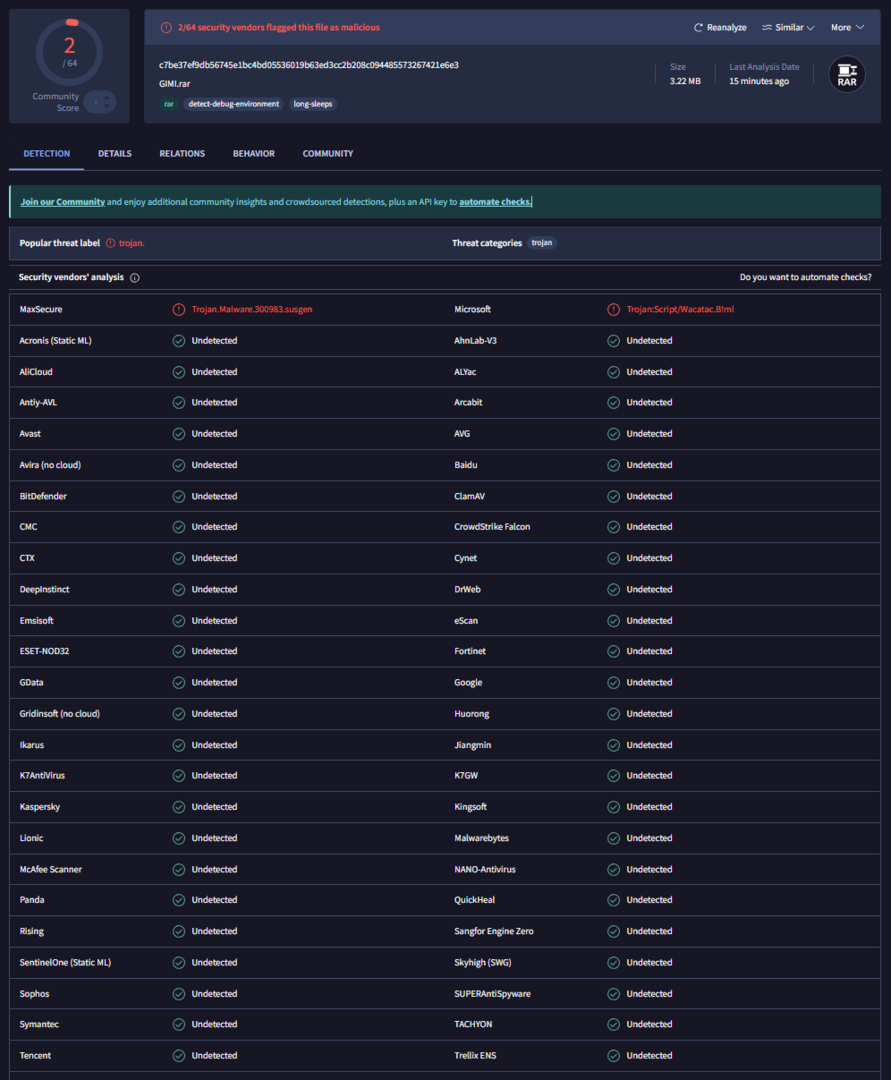Click the file name GIMI.rar
891x1080 pixels.
click(x=174, y=83)
